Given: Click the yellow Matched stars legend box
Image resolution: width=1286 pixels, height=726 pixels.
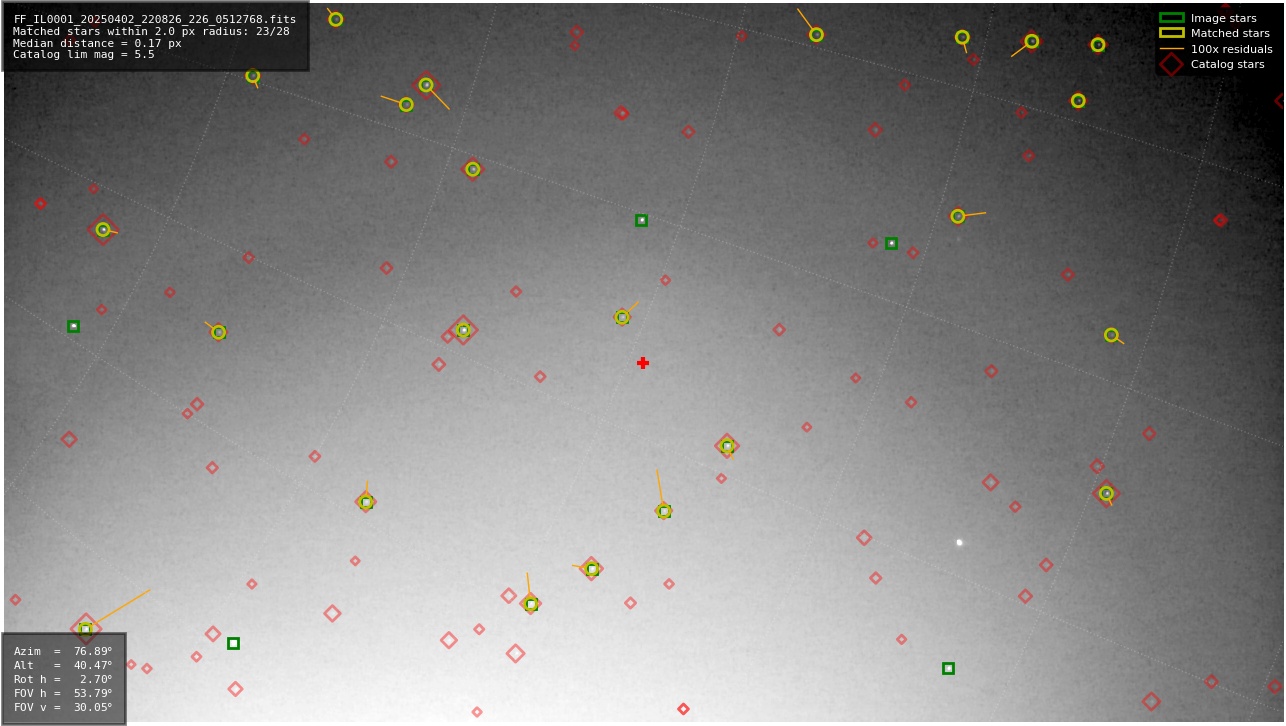Looking at the screenshot, I should click(x=1171, y=33).
